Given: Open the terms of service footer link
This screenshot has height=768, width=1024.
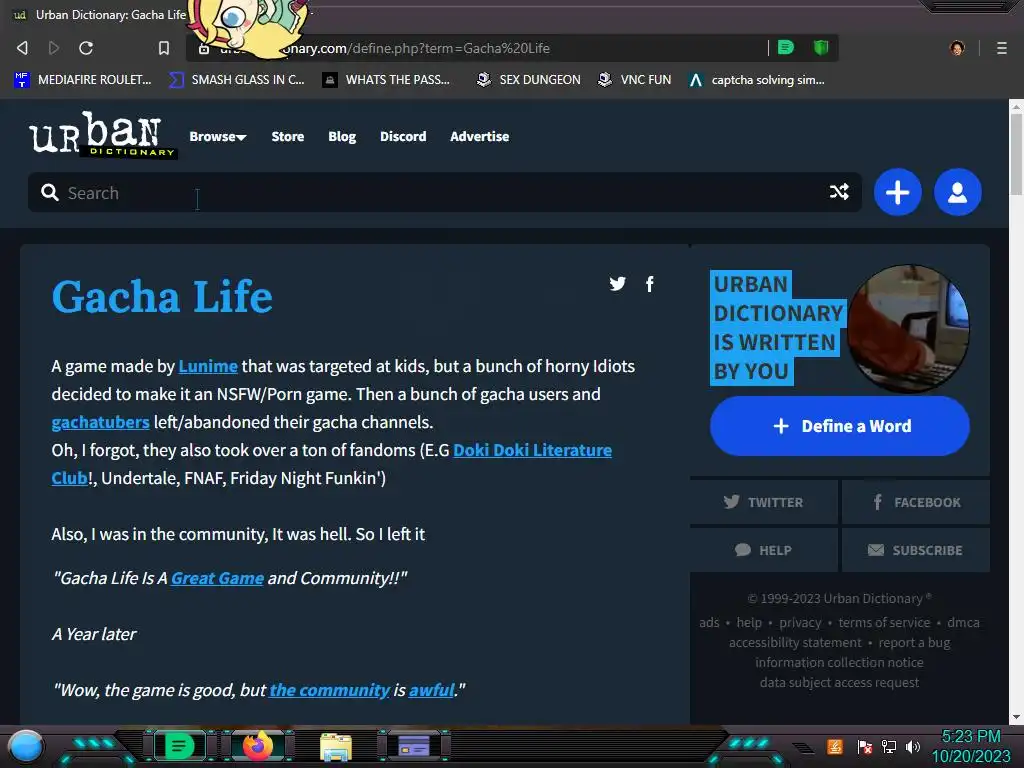Looking at the screenshot, I should [x=884, y=622].
